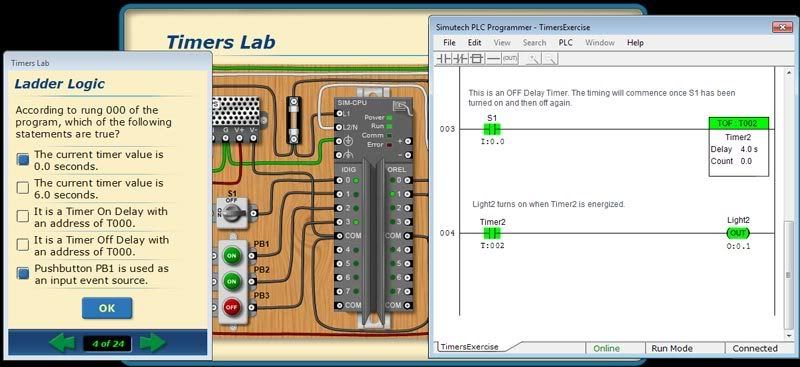The image size is (800, 367).
Task: Uncheck 'current timer value is 0.0 seconds'
Action: (x=23, y=160)
